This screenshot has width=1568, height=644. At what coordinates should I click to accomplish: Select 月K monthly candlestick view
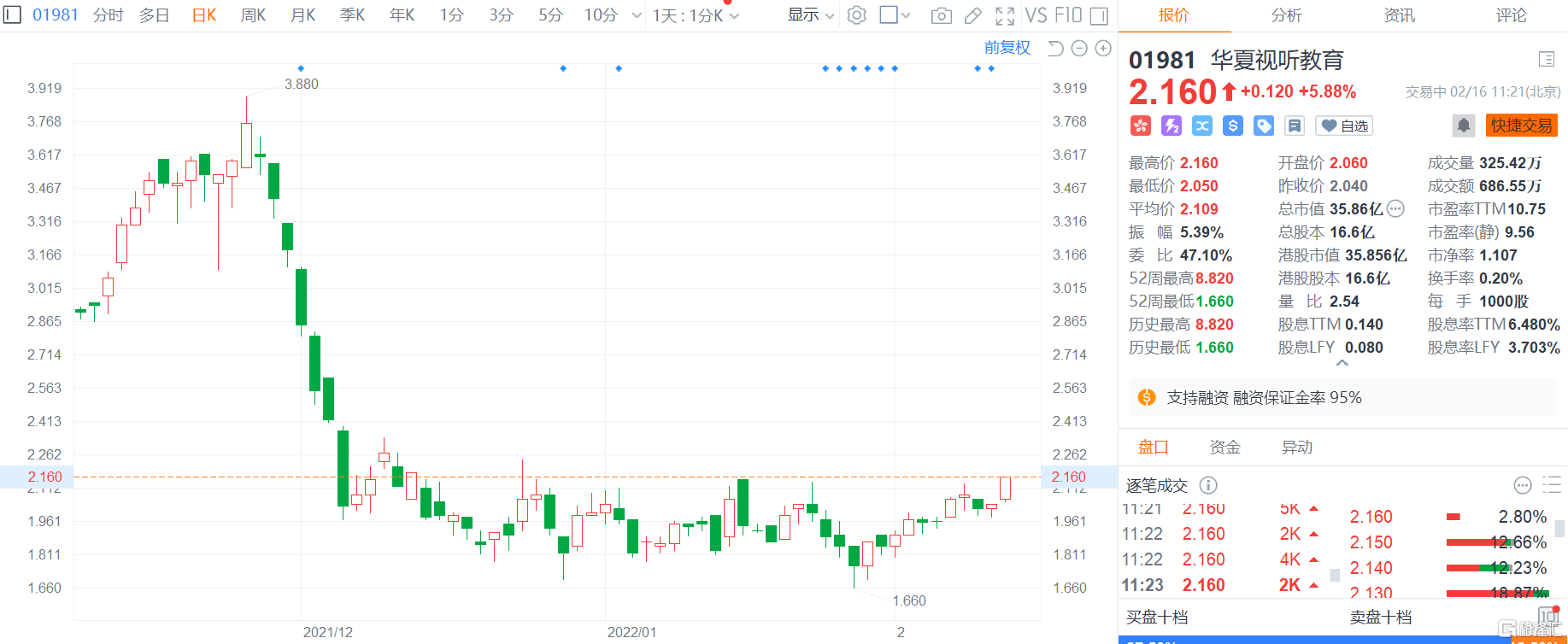click(302, 15)
